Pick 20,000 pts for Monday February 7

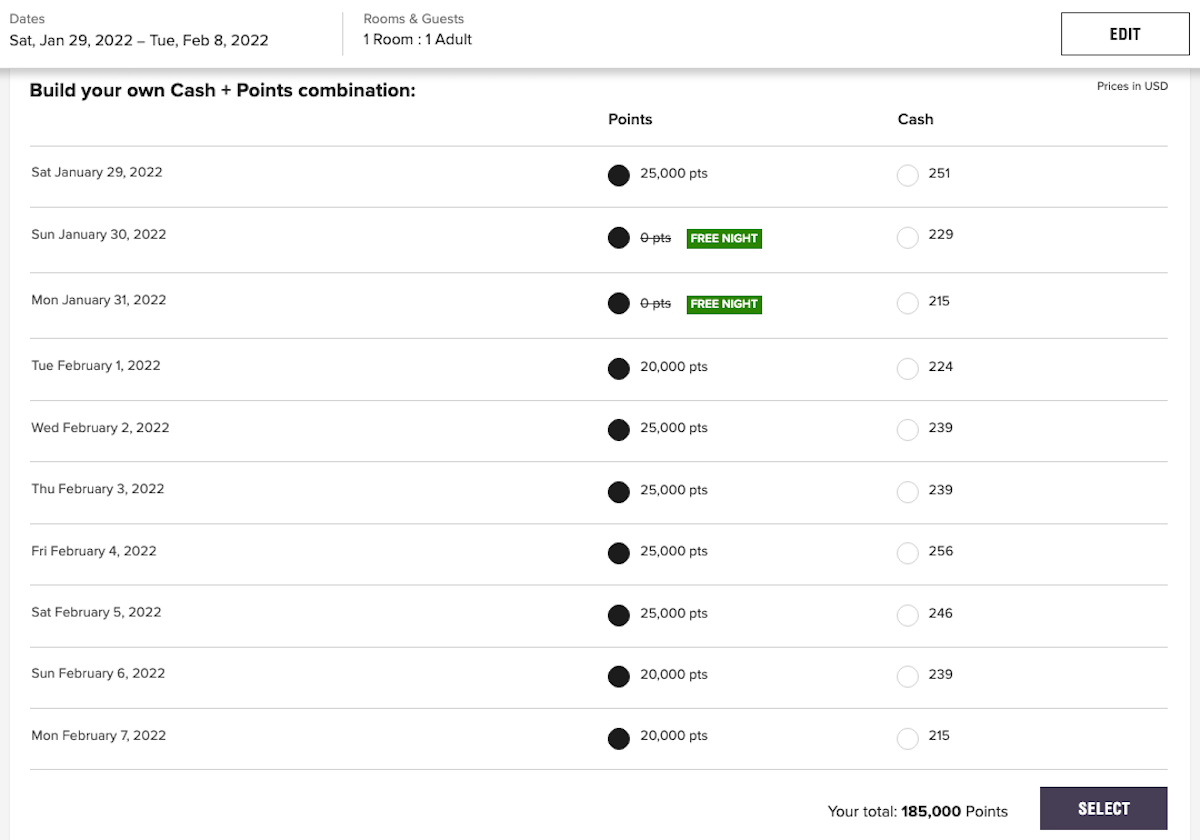(619, 738)
